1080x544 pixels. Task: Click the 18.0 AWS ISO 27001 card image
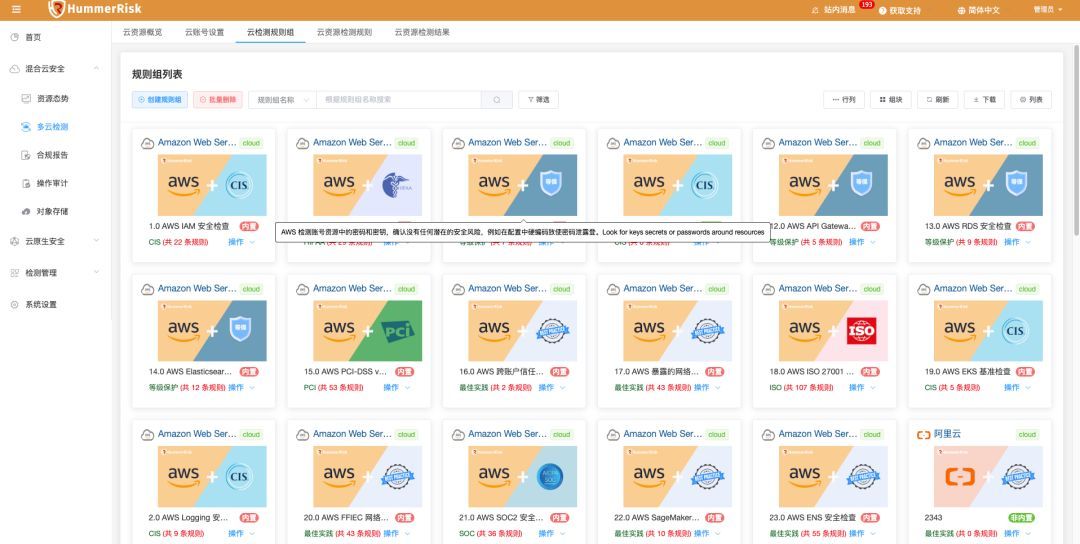833,331
